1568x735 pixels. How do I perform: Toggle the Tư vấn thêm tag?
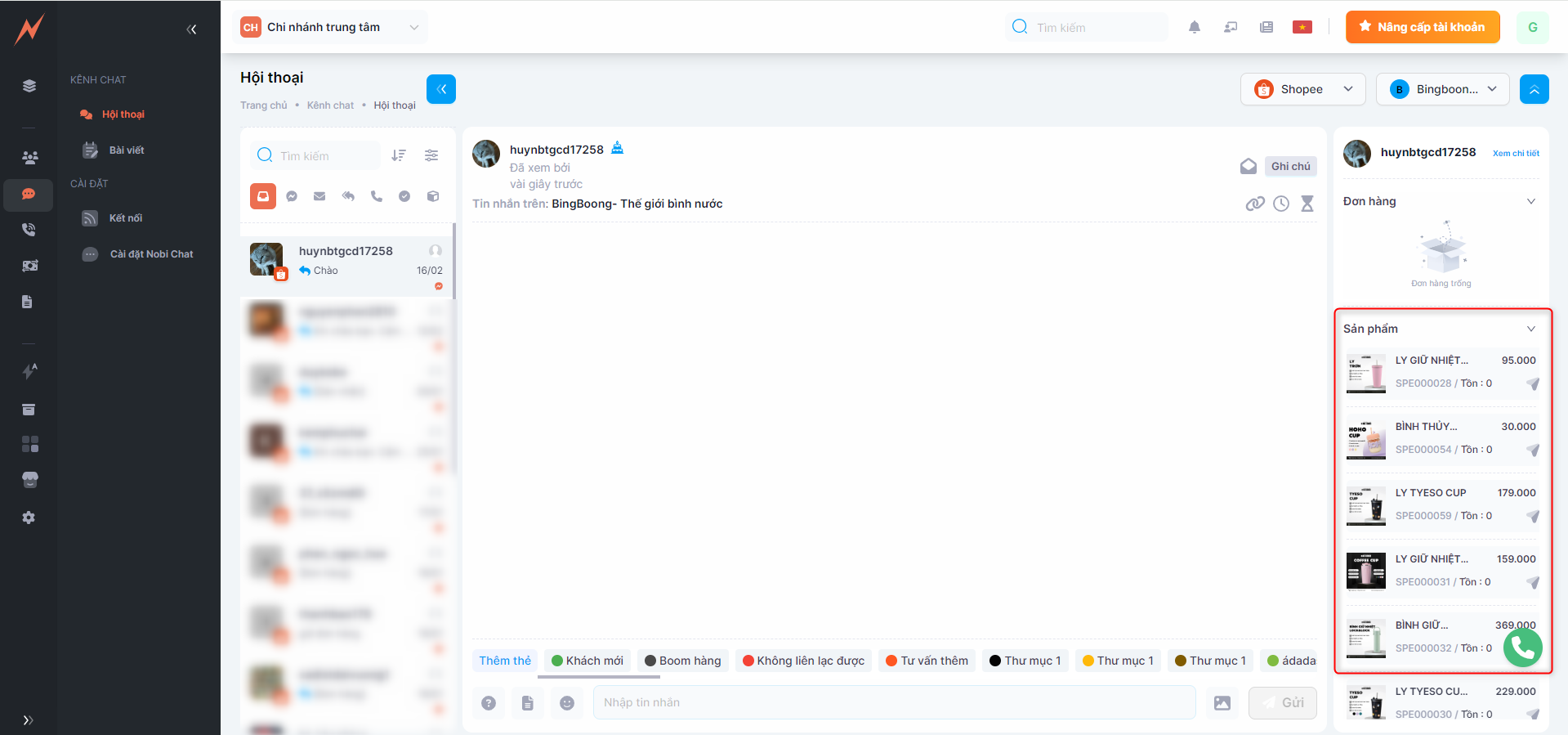[927, 661]
